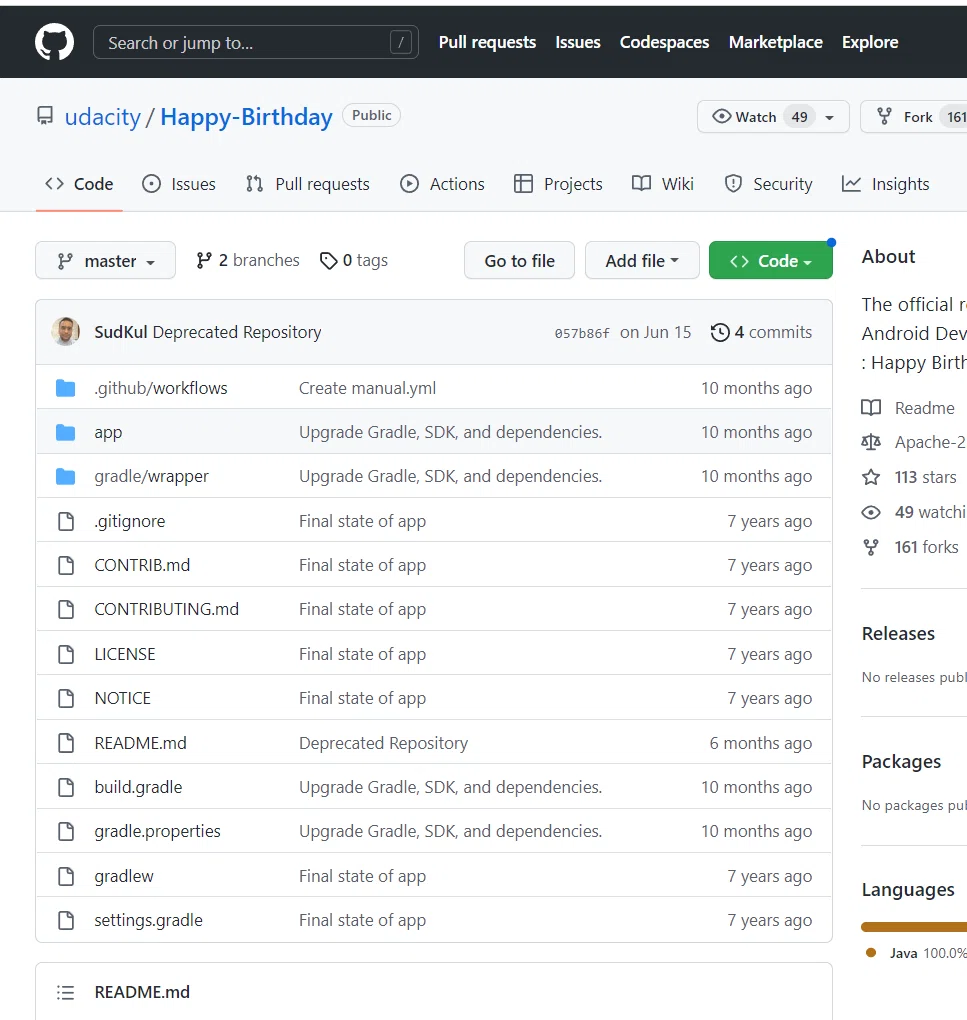Click the repository icon beside udacity
Image resolution: width=967 pixels, height=1020 pixels.
[x=45, y=116]
